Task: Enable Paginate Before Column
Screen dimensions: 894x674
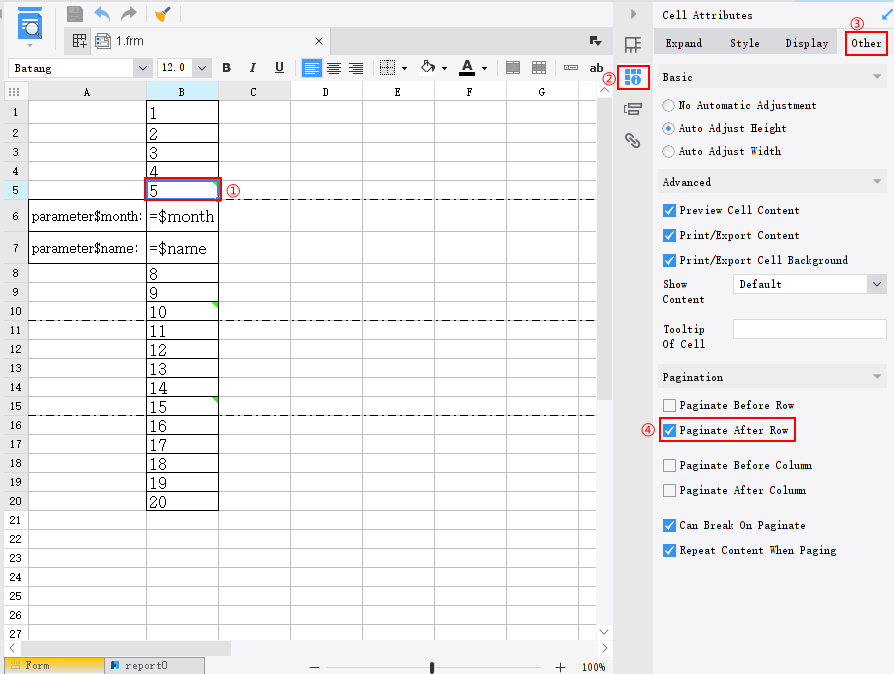Action: click(669, 464)
